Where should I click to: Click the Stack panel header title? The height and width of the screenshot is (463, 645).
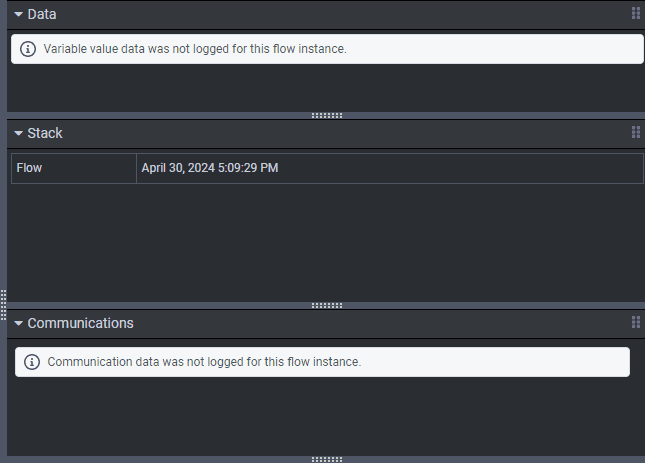pyautogui.click(x=45, y=133)
